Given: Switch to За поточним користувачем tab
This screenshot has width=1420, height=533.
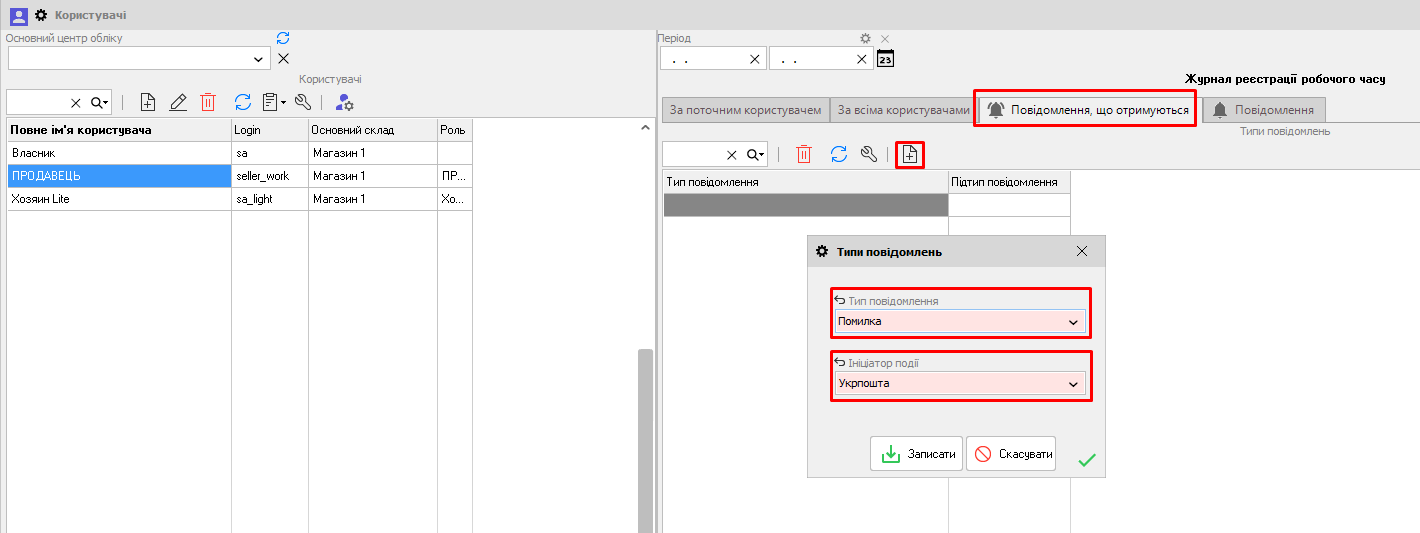Looking at the screenshot, I should click(745, 110).
